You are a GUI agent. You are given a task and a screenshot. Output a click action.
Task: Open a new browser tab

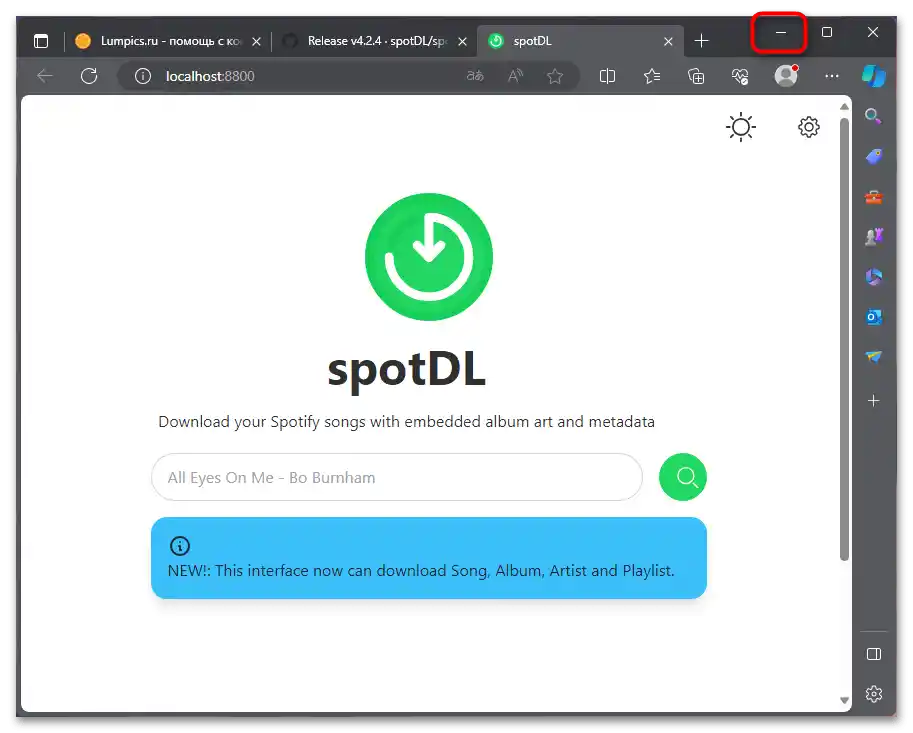(702, 41)
